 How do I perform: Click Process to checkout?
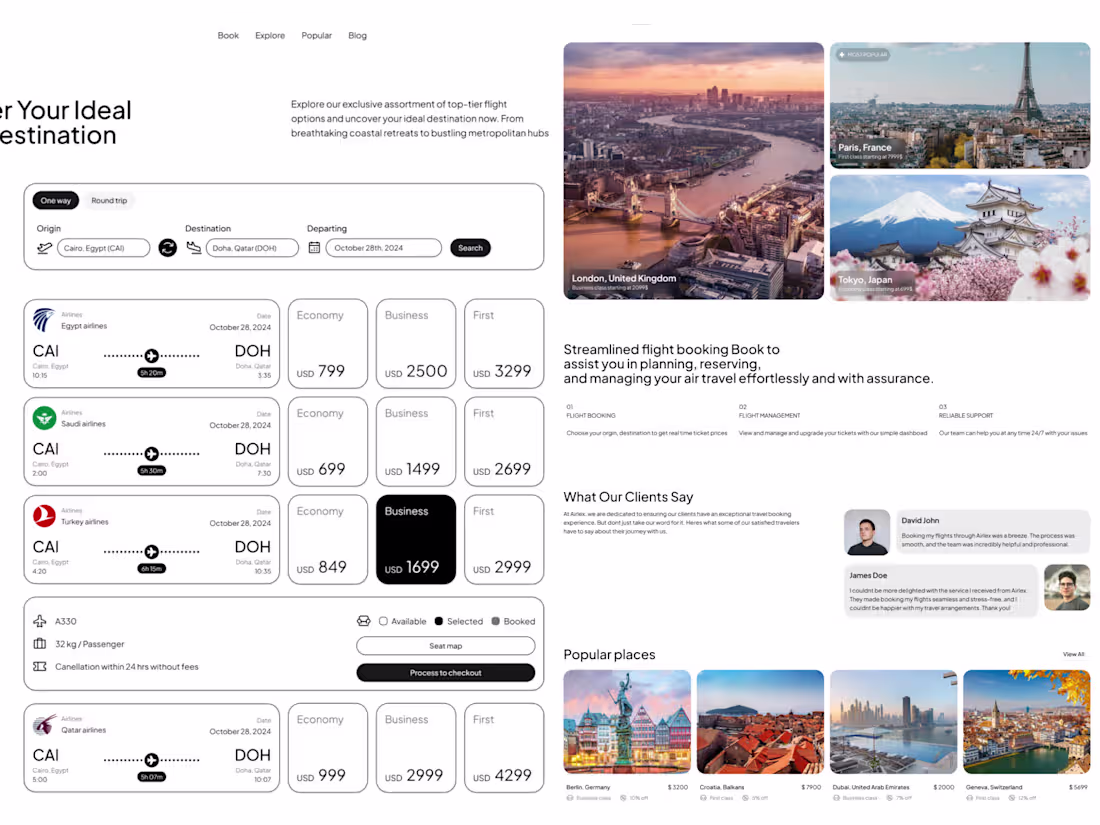click(446, 672)
